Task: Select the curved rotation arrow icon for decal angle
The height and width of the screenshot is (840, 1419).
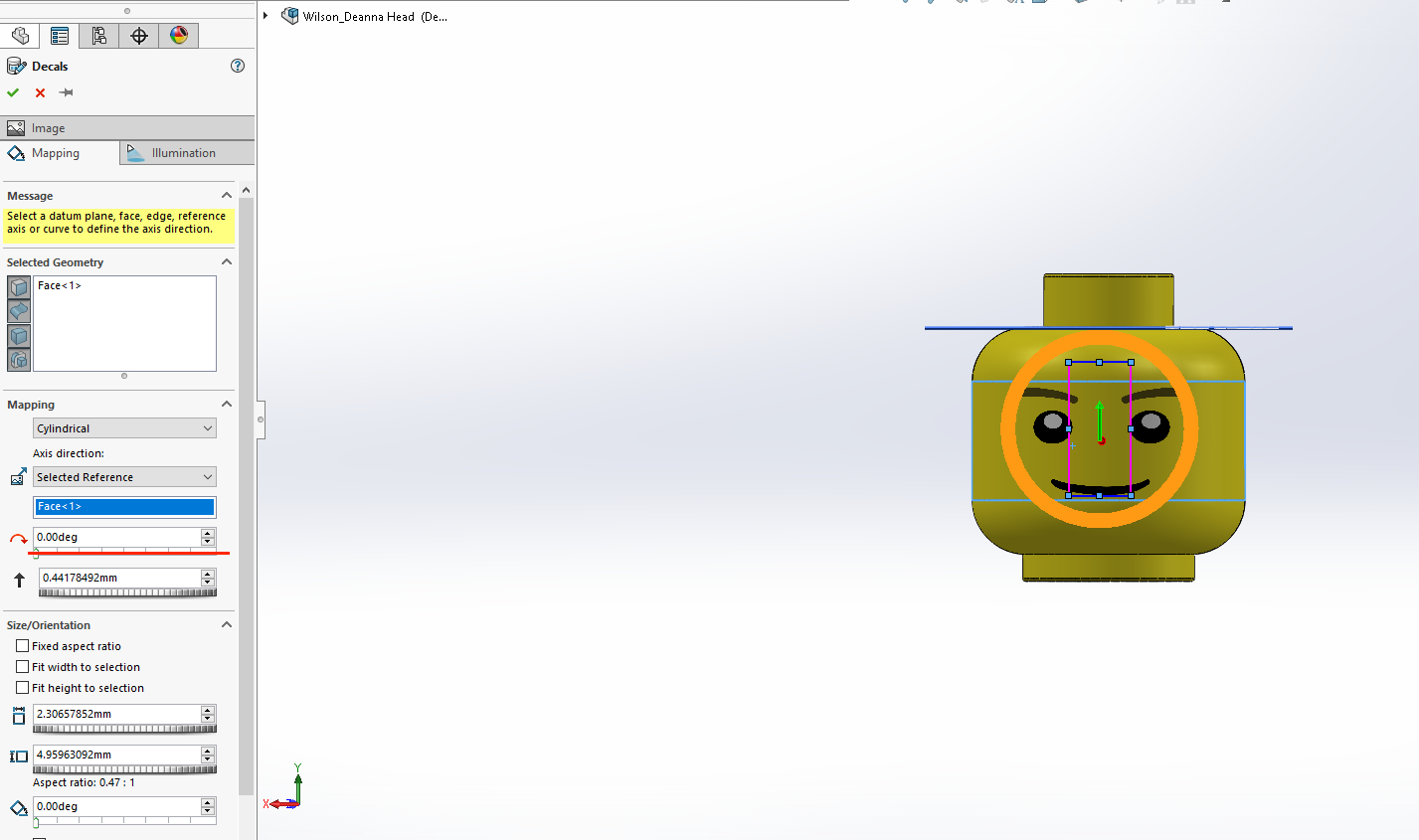Action: 17,537
